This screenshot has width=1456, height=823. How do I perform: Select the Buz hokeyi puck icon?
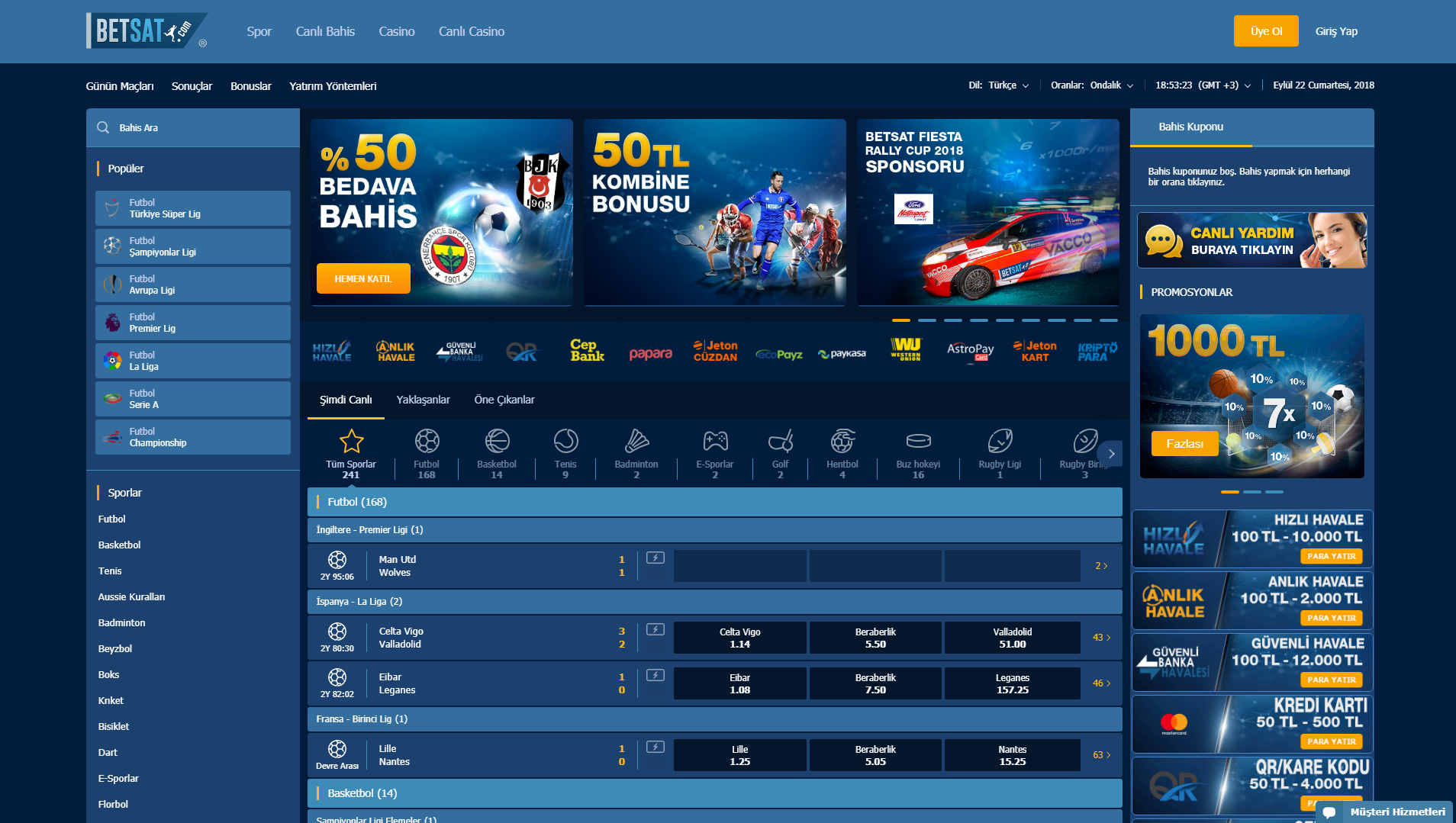coord(918,442)
